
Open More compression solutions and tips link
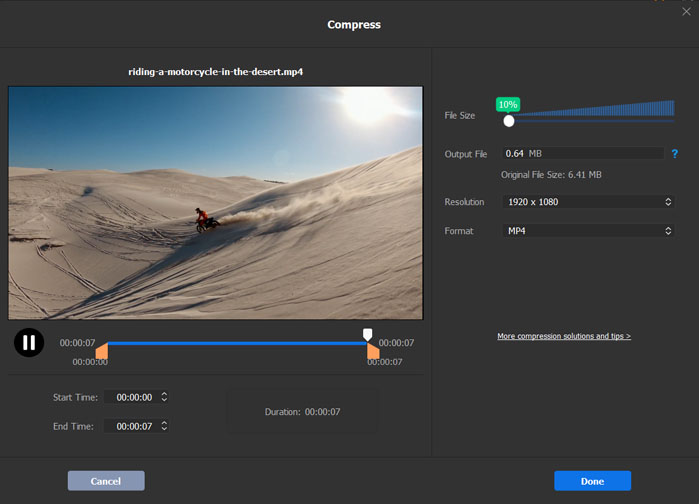point(564,336)
